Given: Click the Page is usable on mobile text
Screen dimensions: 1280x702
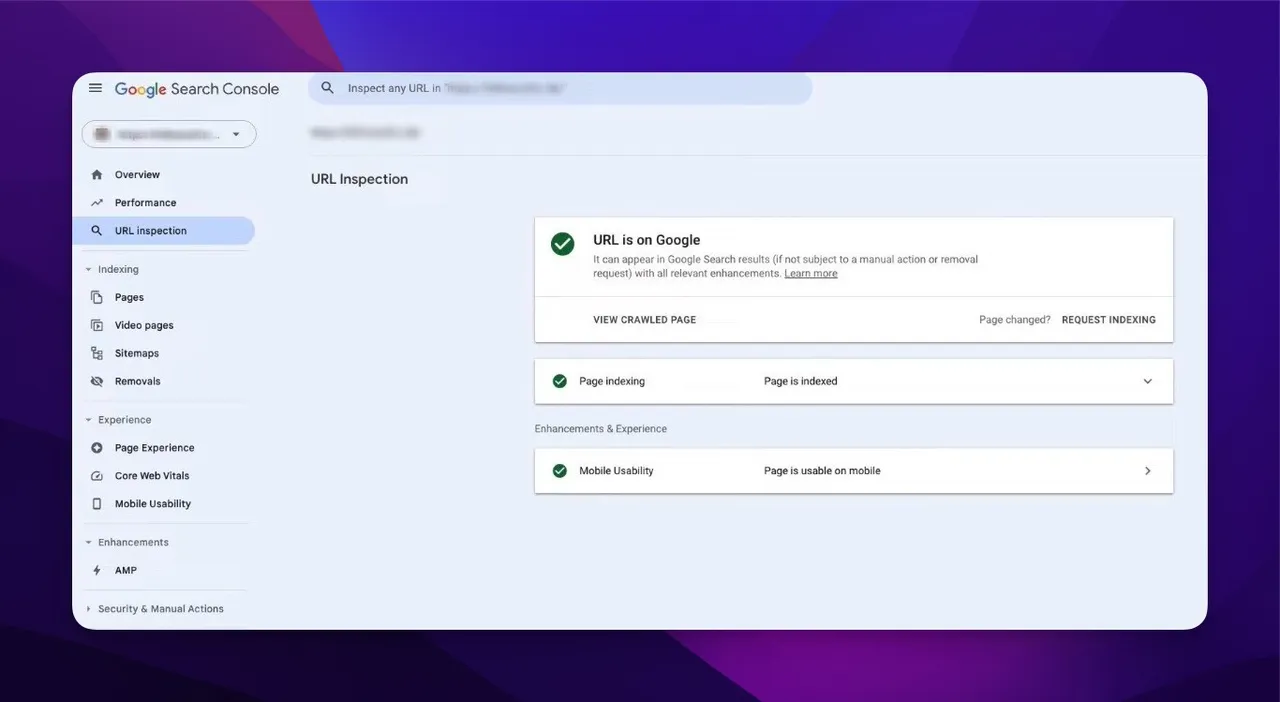Looking at the screenshot, I should tap(822, 471).
